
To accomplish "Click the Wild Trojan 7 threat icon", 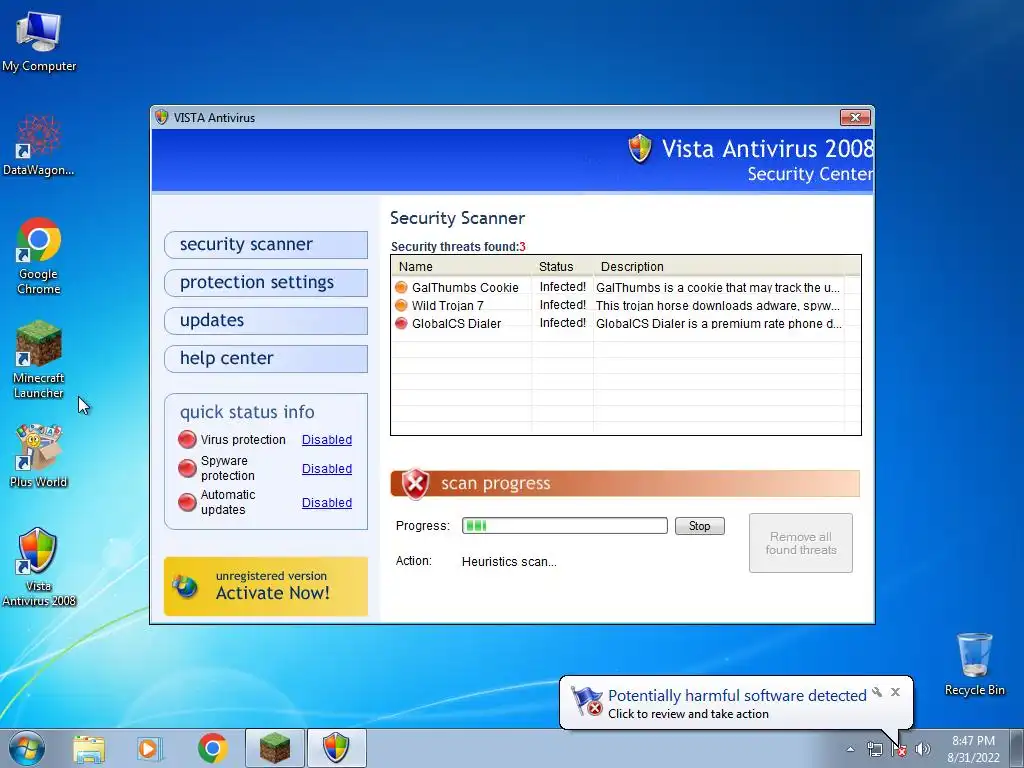I will [401, 305].
